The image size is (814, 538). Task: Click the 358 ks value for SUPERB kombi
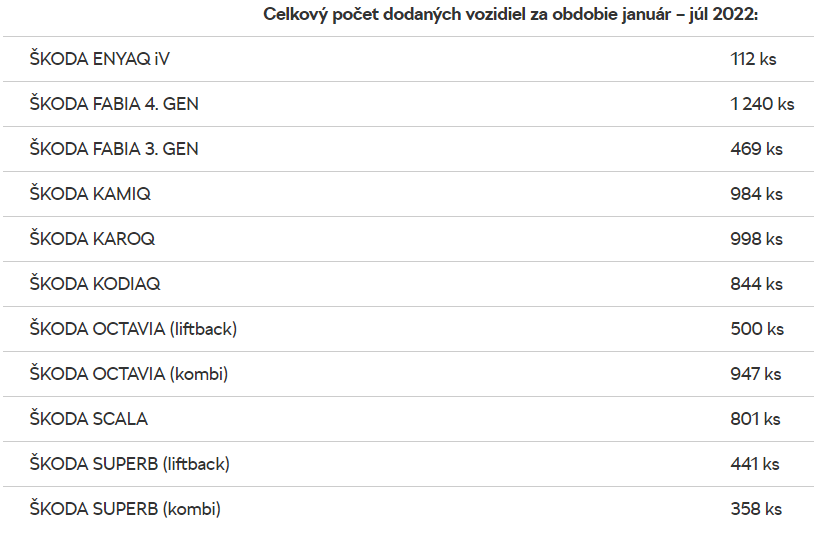pyautogui.click(x=756, y=509)
